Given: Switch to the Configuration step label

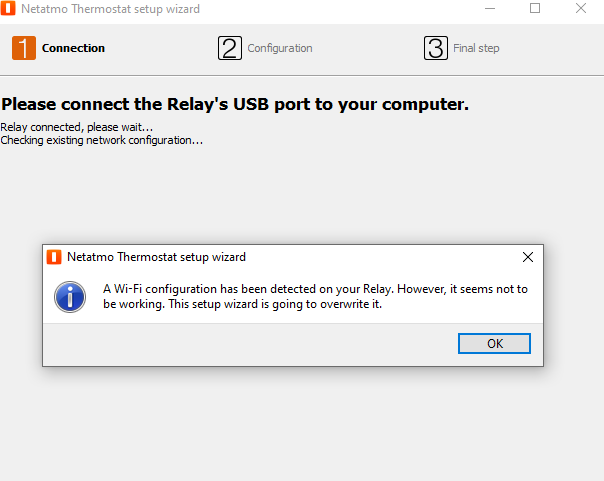Looking at the screenshot, I should pyautogui.click(x=280, y=48).
